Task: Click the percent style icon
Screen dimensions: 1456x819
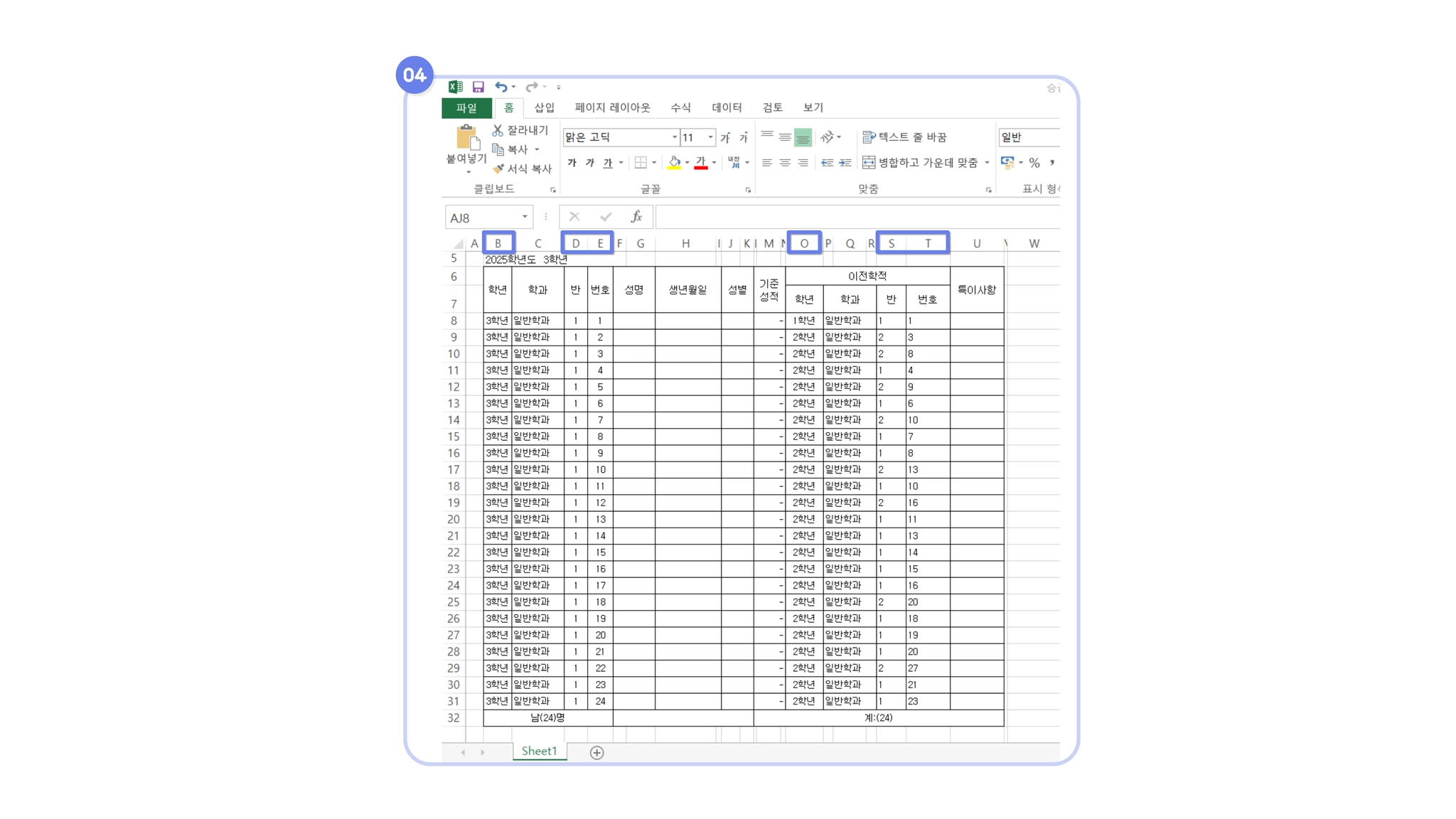Action: point(1034,163)
